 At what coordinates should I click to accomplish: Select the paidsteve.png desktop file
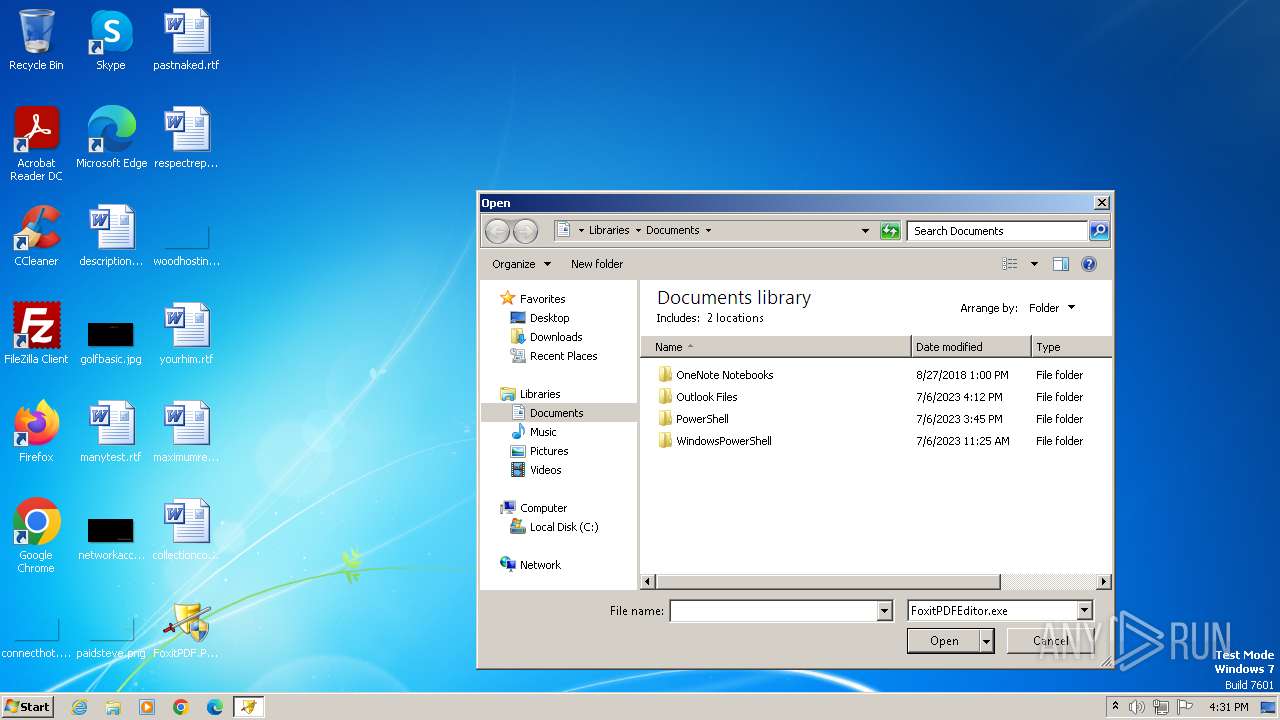pyautogui.click(x=111, y=640)
